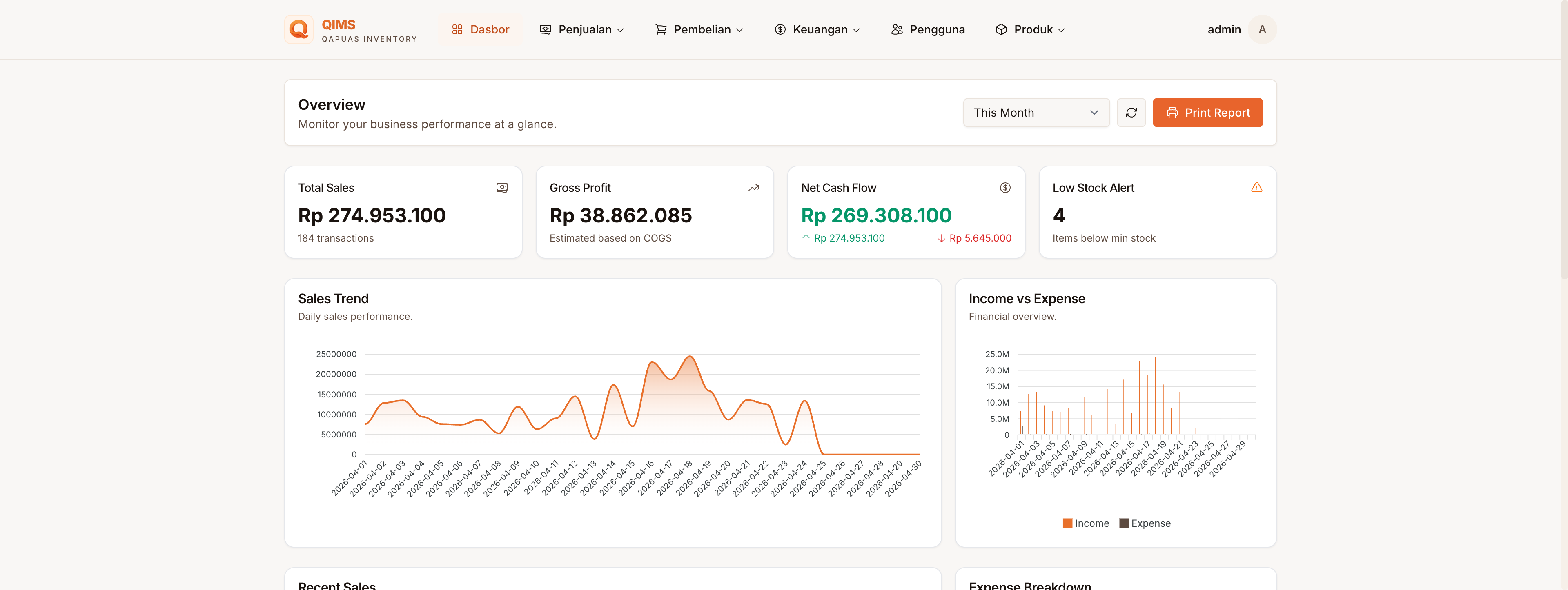This screenshot has width=1568, height=590.
Task: Click the 25.0M axis label in Income chart
Action: [996, 354]
